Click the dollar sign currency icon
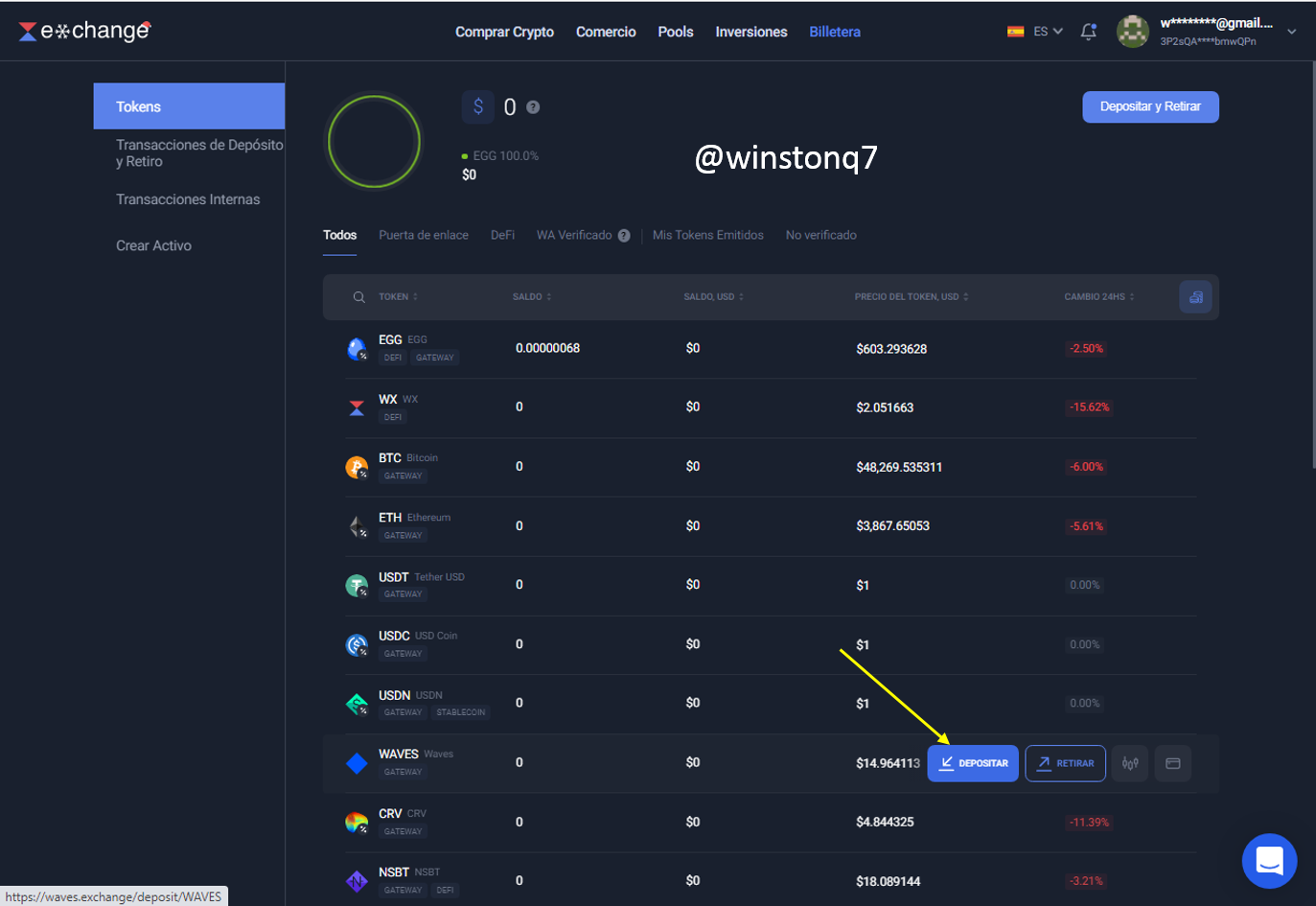Viewport: 1316px width, 906px height. coord(478,106)
